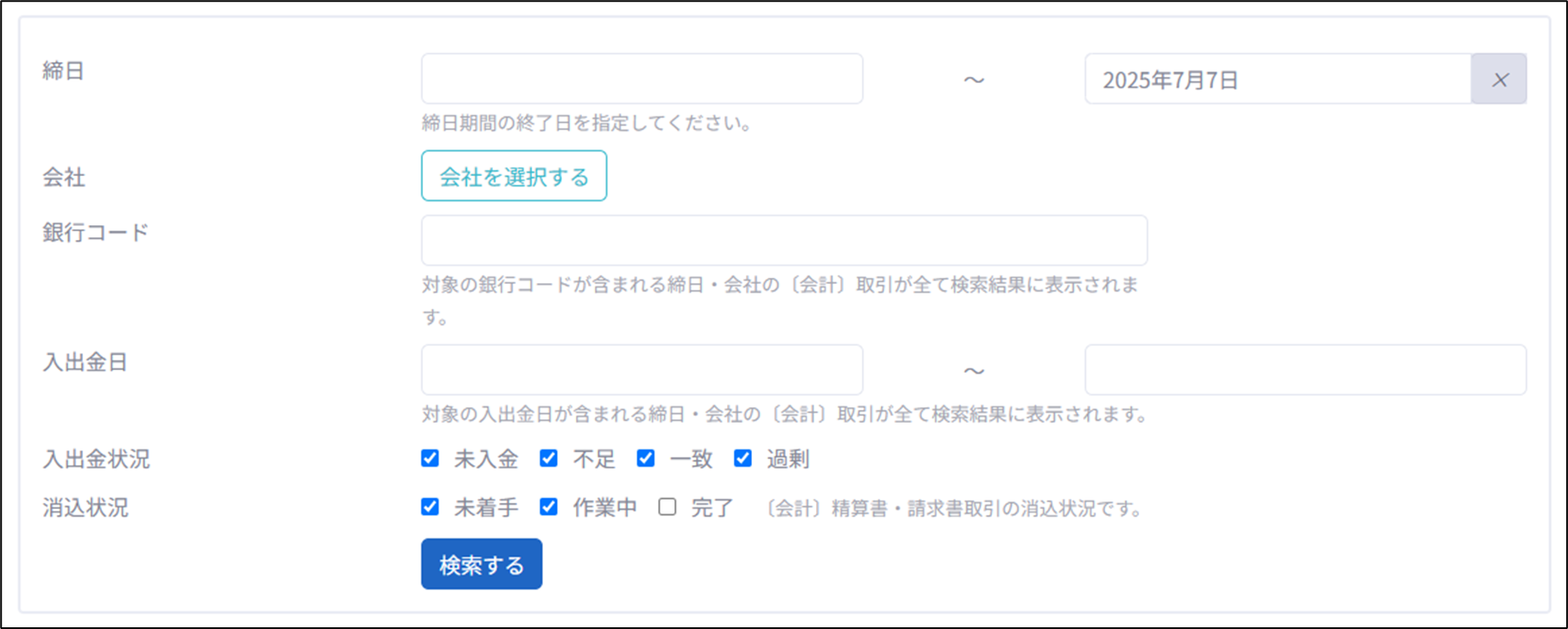The image size is (1568, 629).
Task: Click the 入出金日 field label
Action: [85, 362]
